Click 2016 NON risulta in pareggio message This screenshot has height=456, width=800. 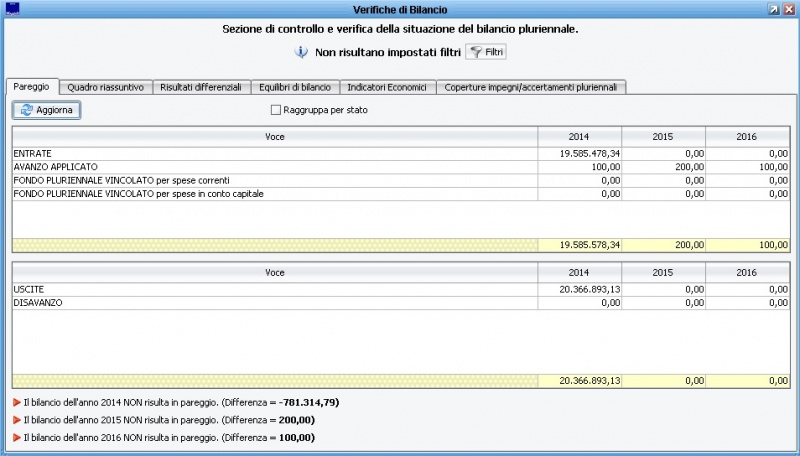point(169,438)
